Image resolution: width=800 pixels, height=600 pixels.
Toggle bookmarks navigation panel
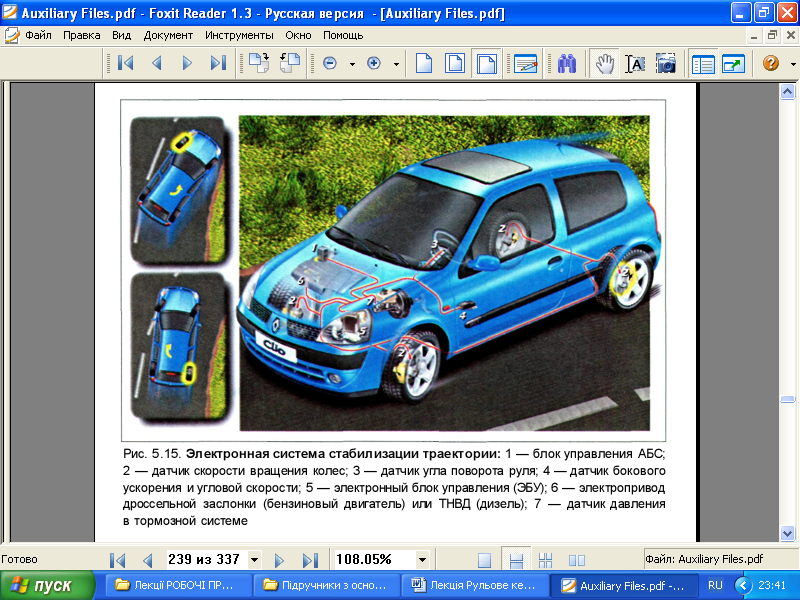pyautogui.click(x=703, y=63)
